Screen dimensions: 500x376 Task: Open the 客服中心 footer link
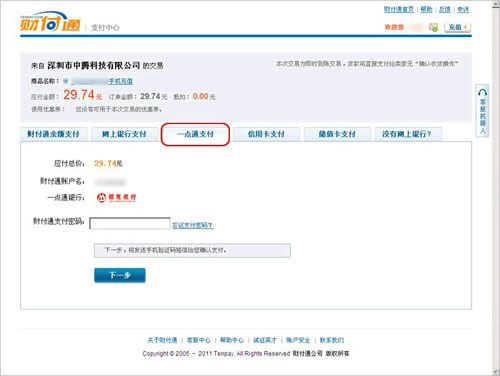click(x=199, y=340)
